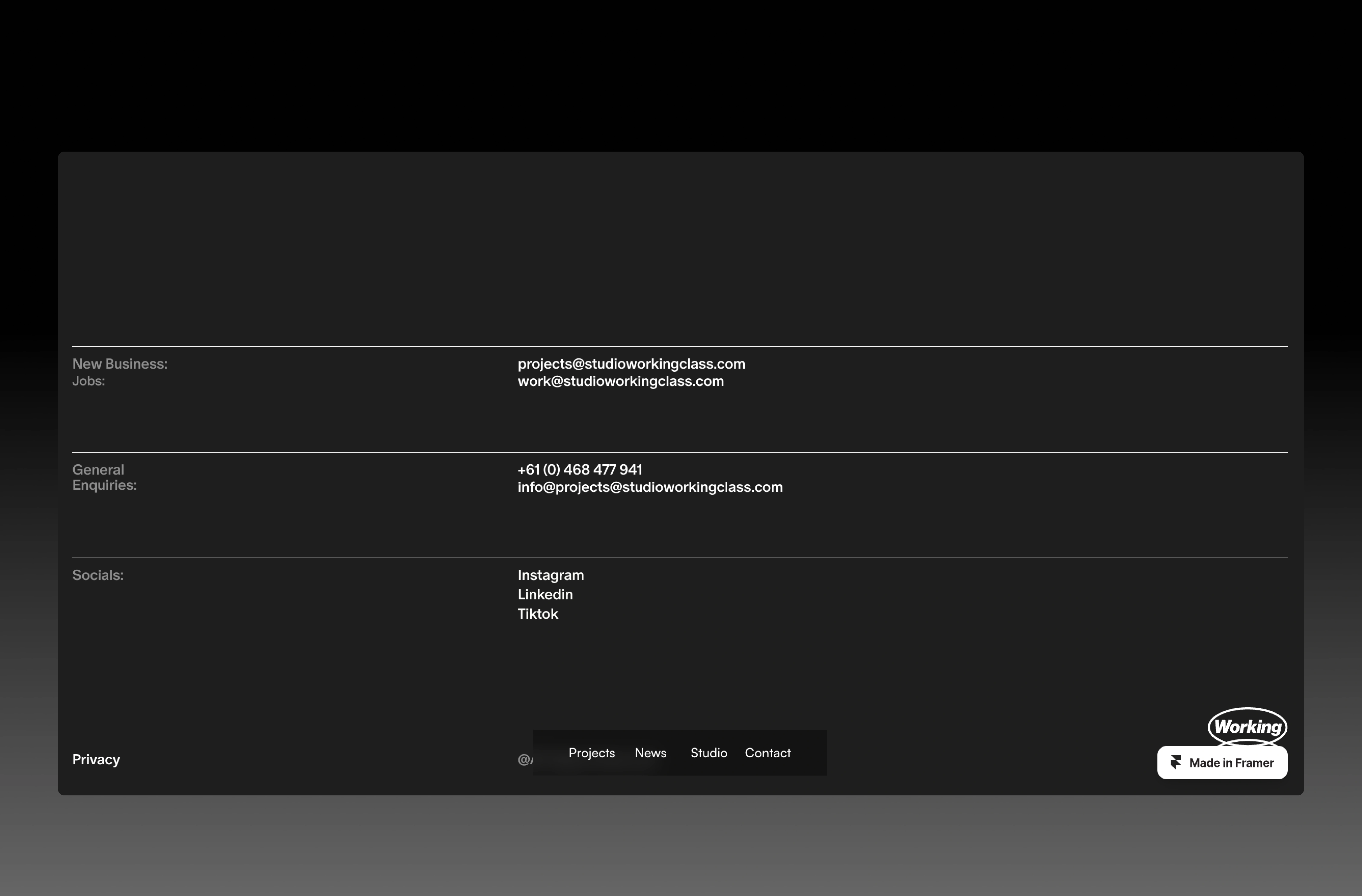Viewport: 1362px width, 896px height.
Task: Open the Tiktok social link
Action: pyautogui.click(x=537, y=614)
